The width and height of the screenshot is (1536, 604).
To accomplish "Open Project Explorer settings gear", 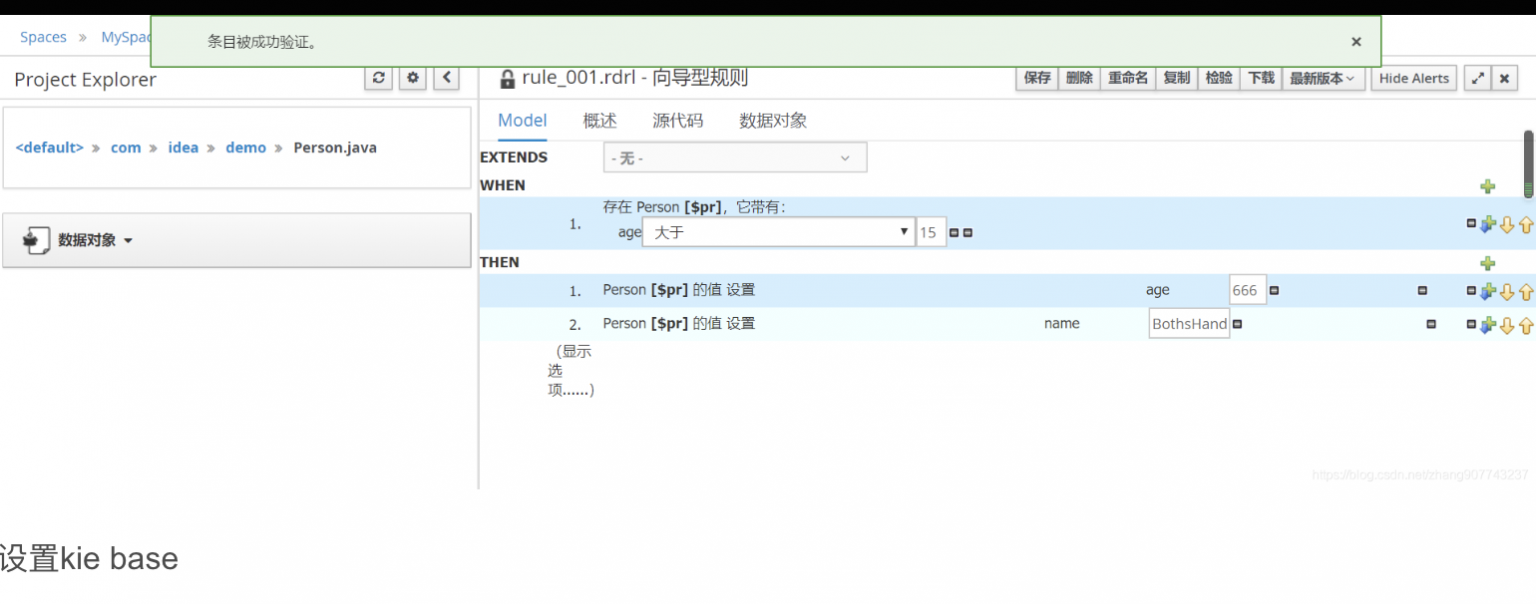I will tap(412, 78).
